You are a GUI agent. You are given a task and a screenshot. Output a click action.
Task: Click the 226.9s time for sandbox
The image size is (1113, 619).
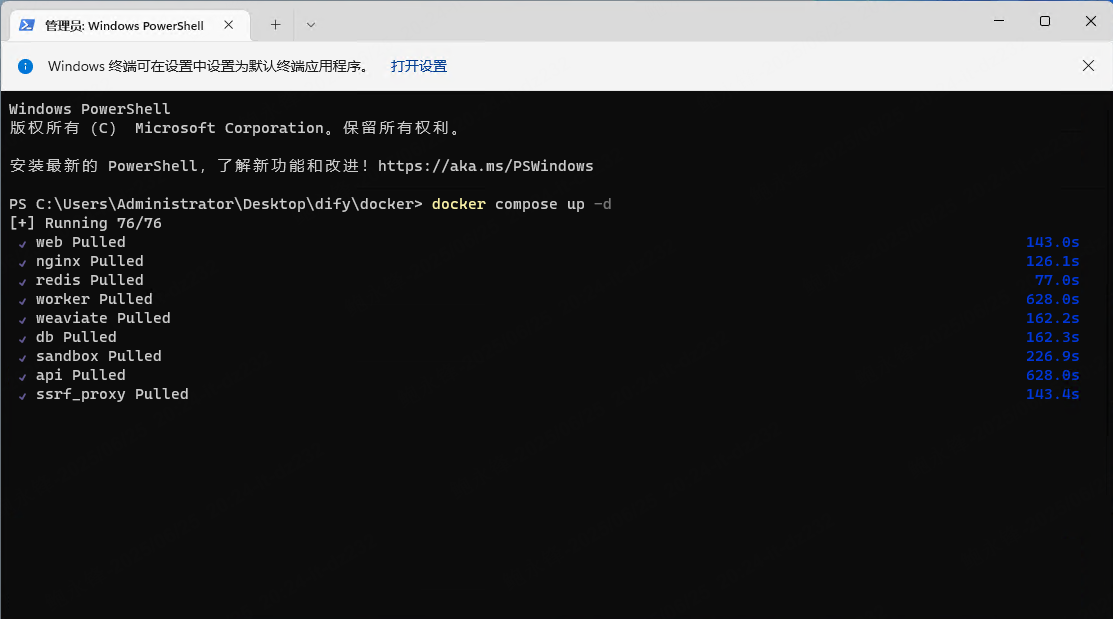1052,356
